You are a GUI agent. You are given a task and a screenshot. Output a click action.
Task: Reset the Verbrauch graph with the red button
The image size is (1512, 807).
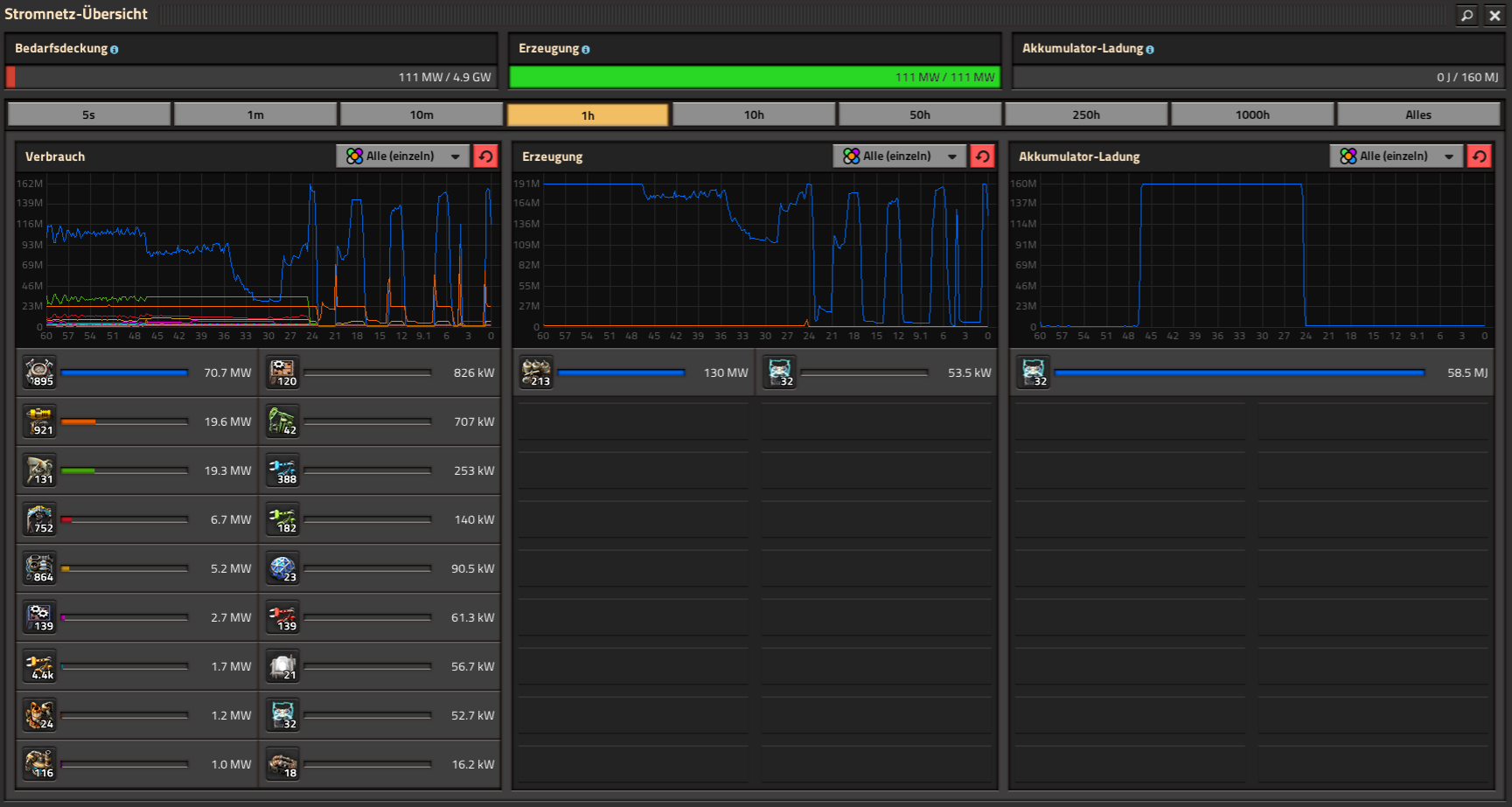pyautogui.click(x=485, y=156)
